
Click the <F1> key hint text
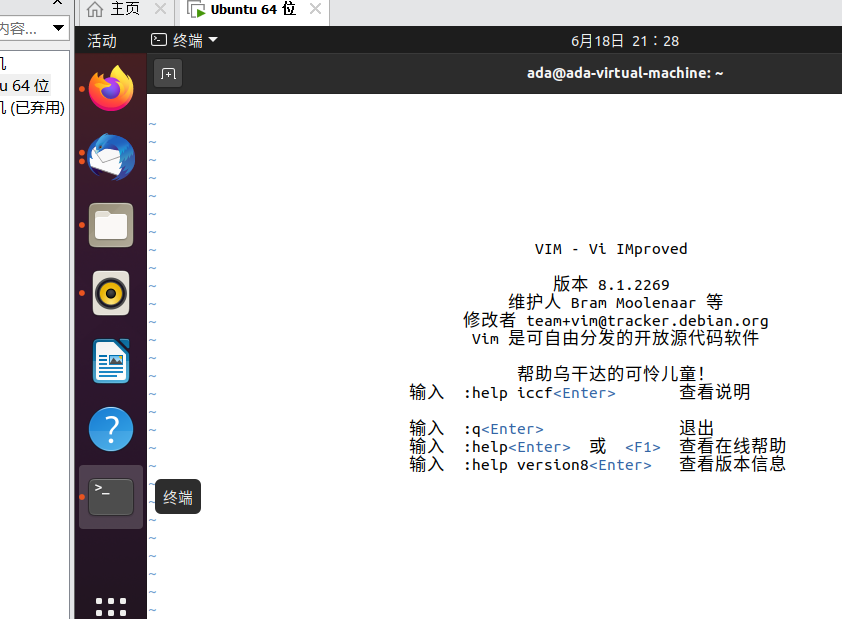pyautogui.click(x=643, y=447)
